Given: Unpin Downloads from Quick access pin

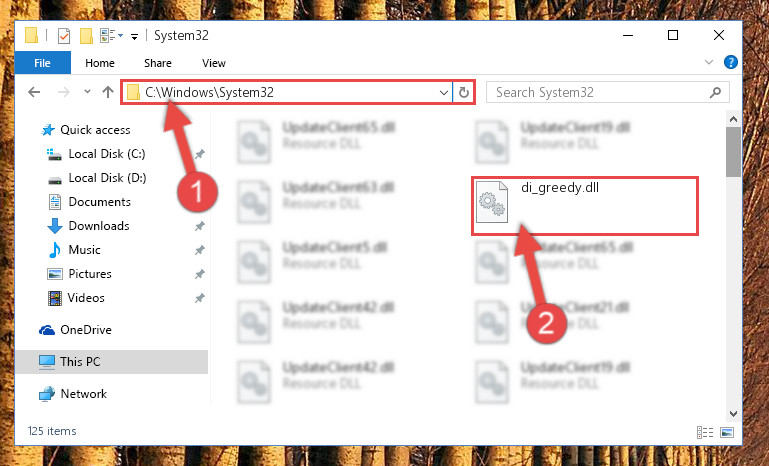Looking at the screenshot, I should (x=200, y=226).
